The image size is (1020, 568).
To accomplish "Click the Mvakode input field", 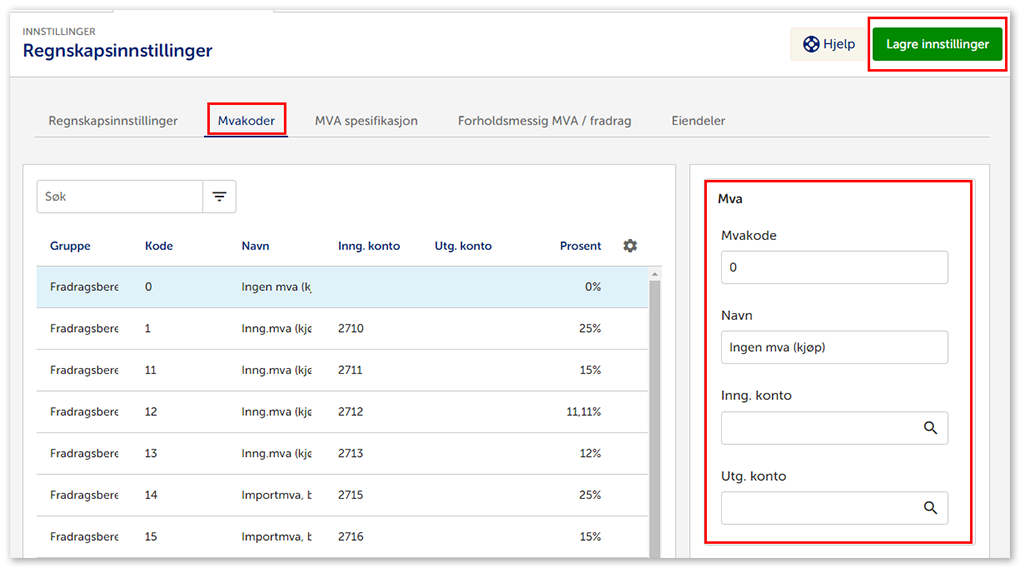I will pos(833,268).
